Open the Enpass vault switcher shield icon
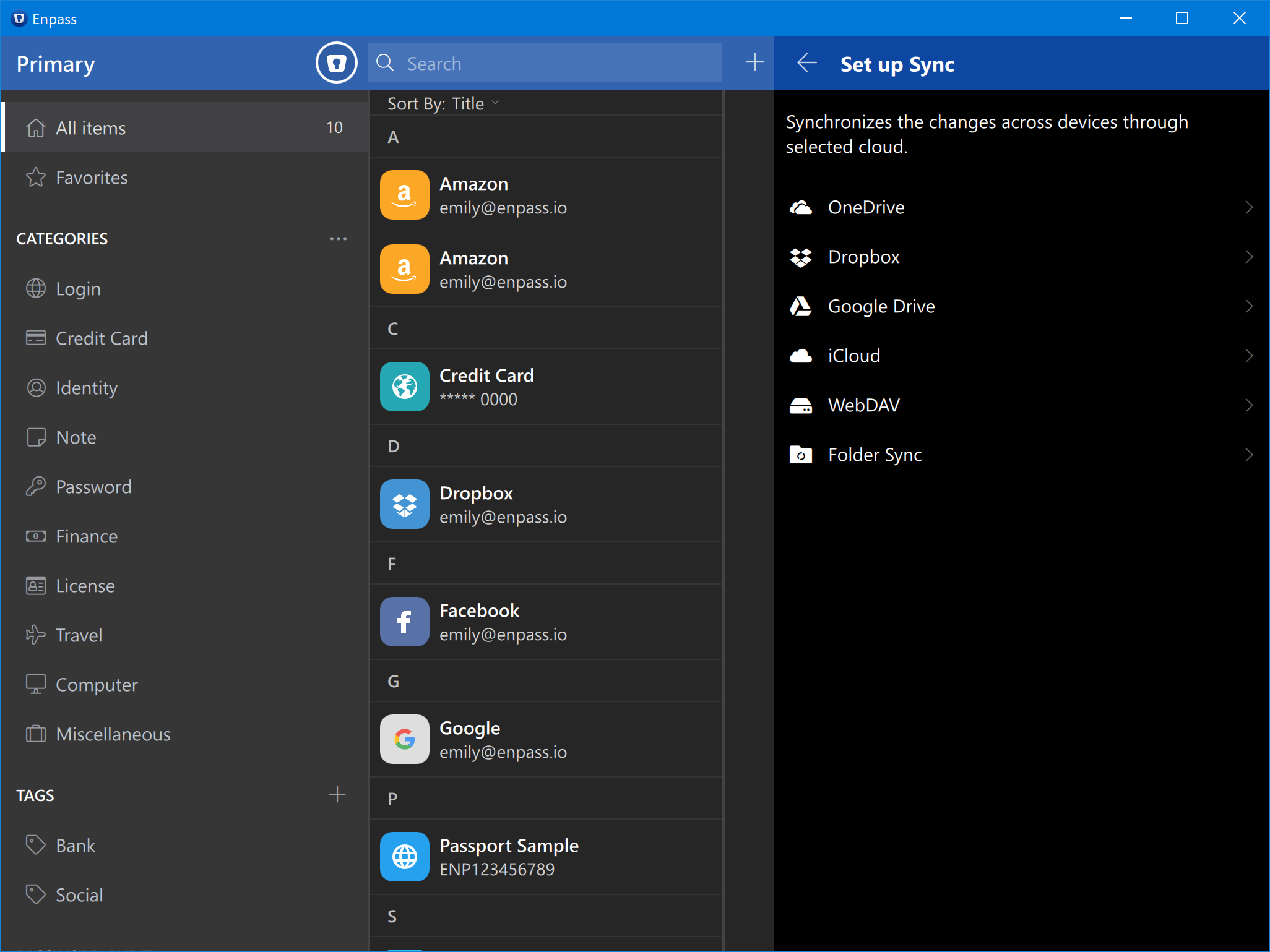1270x952 pixels. click(336, 63)
